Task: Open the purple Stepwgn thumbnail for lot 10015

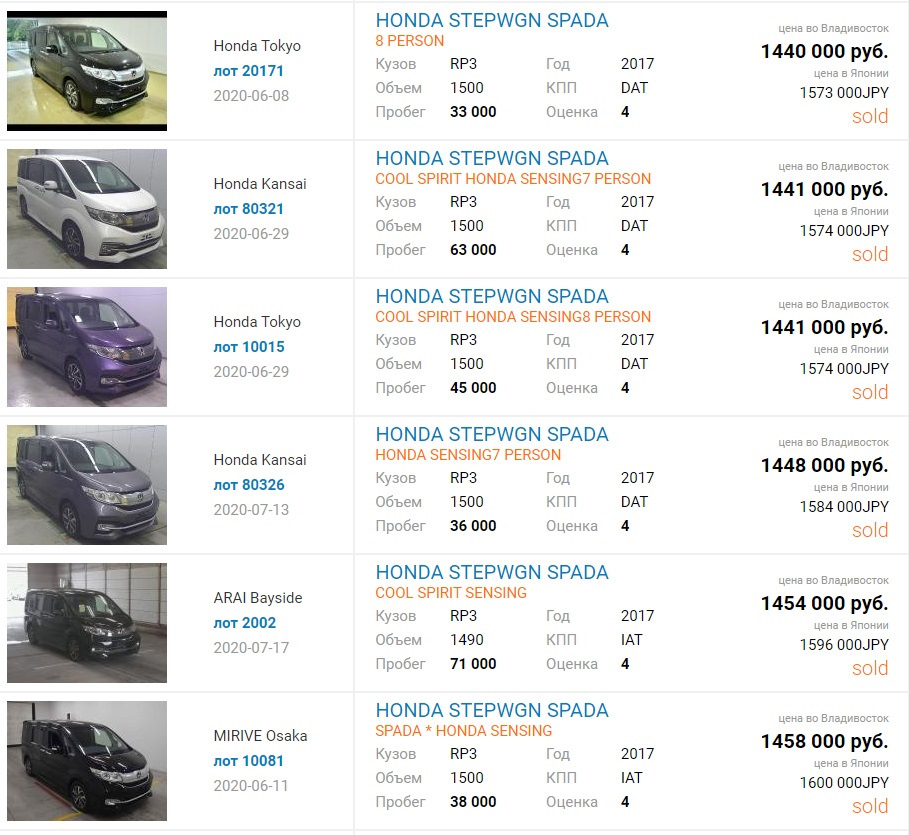Action: pos(87,347)
